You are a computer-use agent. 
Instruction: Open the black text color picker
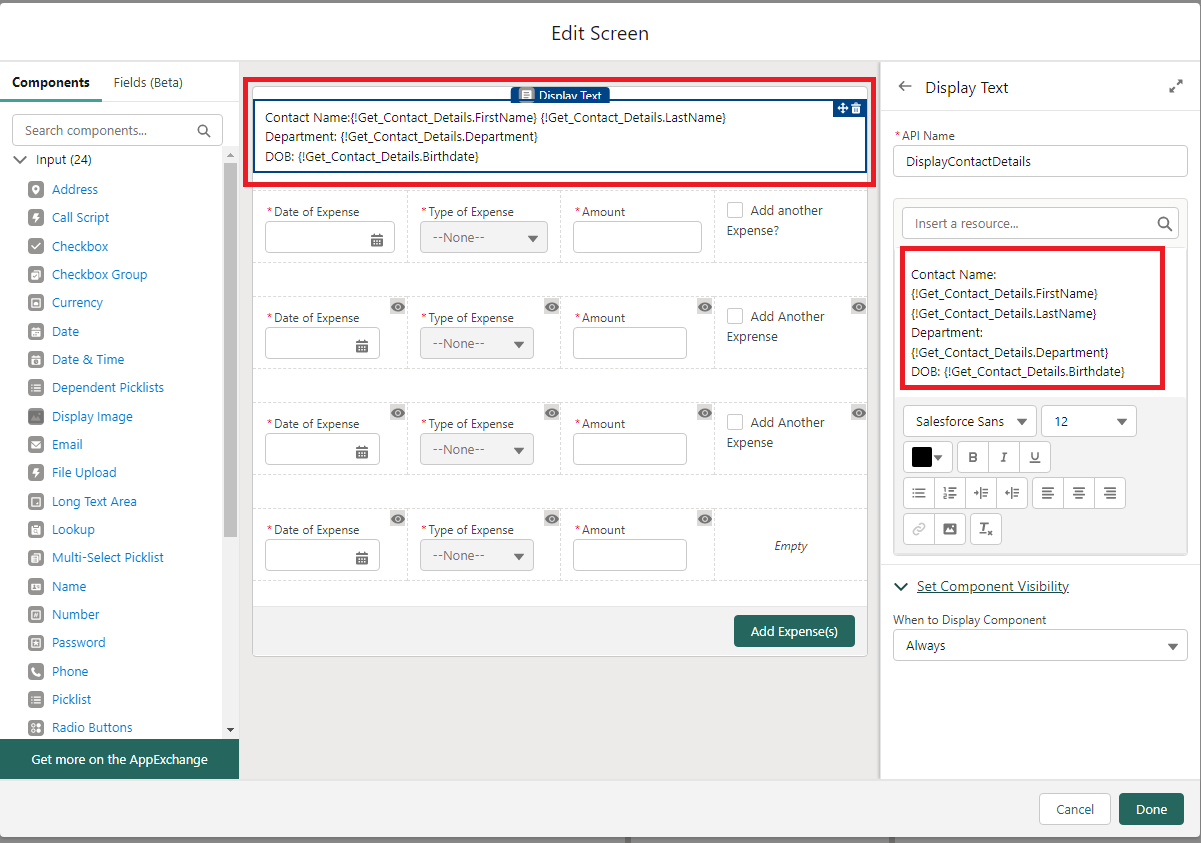[927, 457]
